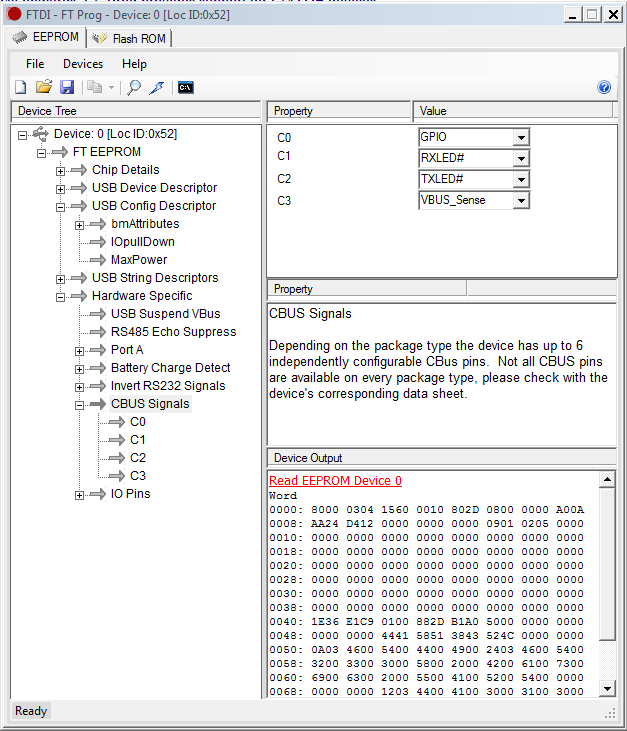Image resolution: width=627 pixels, height=731 pixels.
Task: Switch to the EEPROM tab
Action: (46, 37)
